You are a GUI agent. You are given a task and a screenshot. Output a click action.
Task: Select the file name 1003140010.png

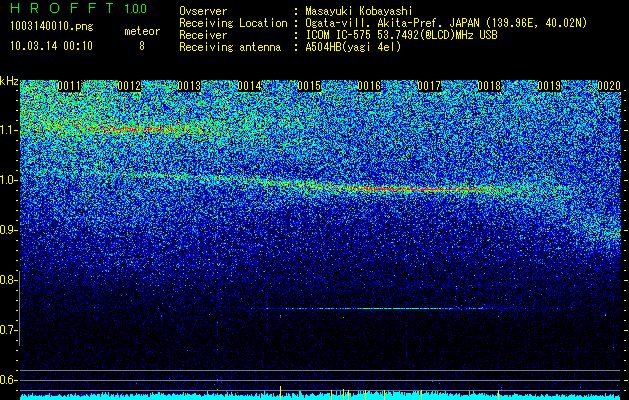51,26
